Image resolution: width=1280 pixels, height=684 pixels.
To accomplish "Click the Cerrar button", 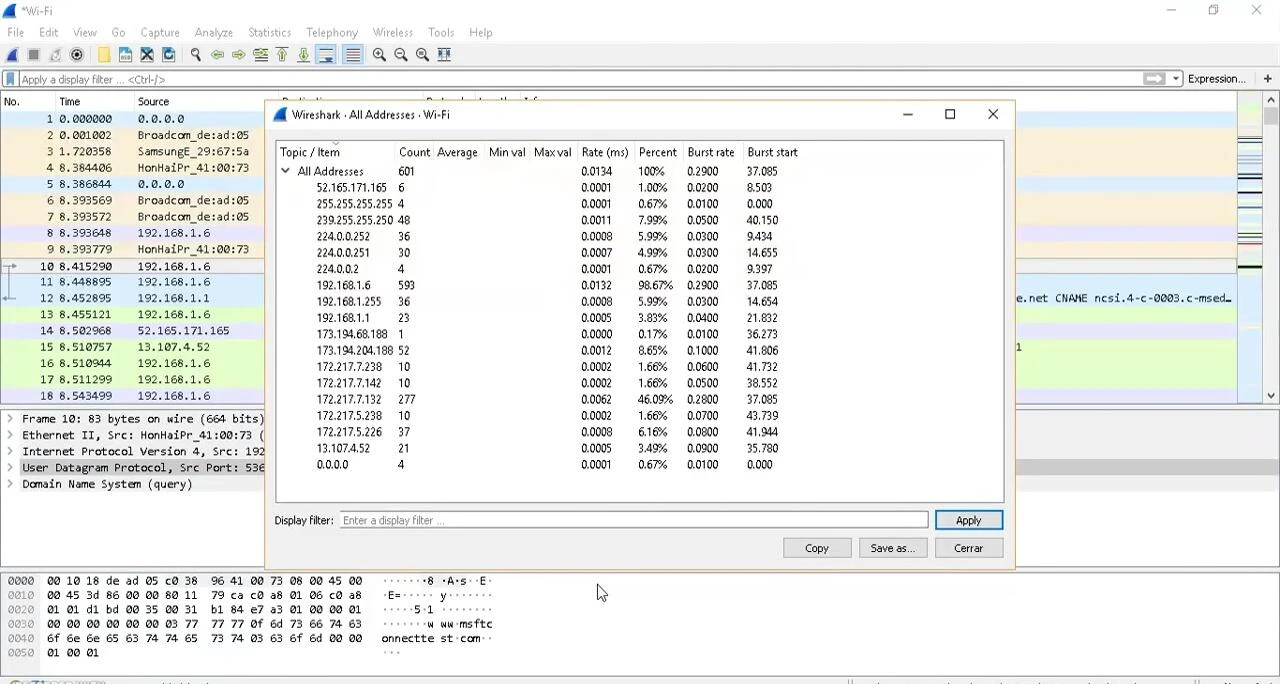I will point(968,548).
